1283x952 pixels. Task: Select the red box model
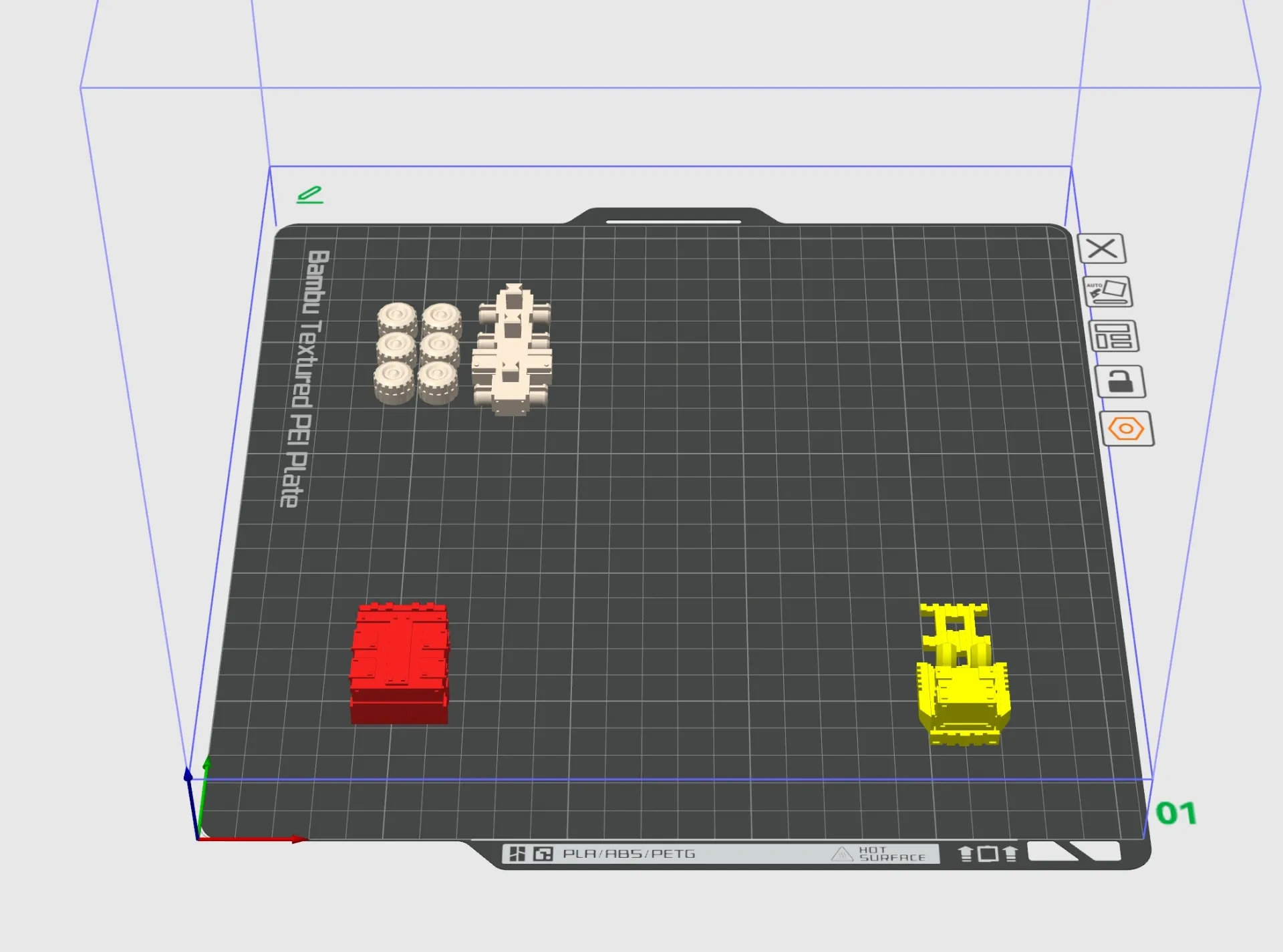tap(400, 663)
